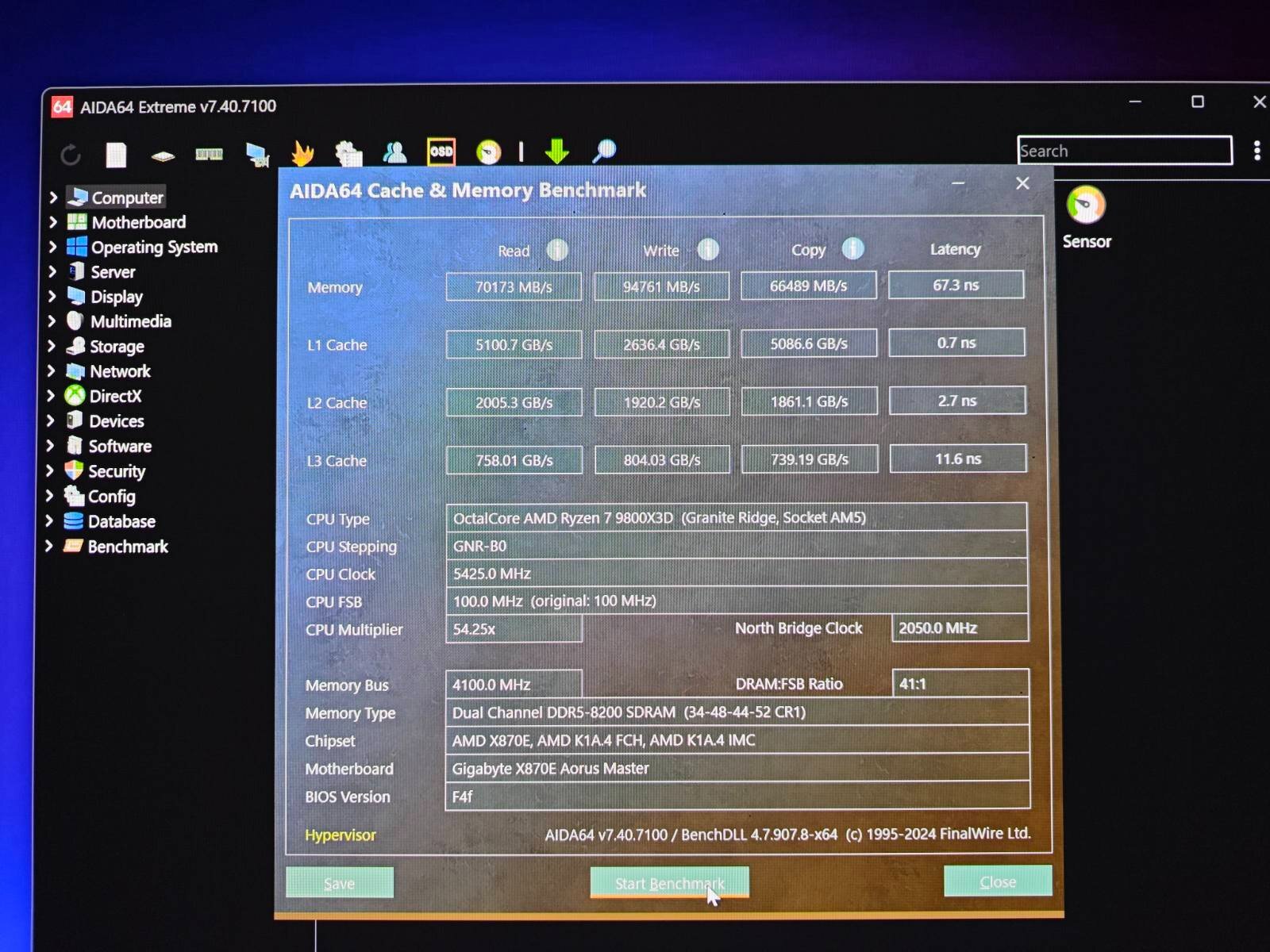Click the Memory Latency value 67.3 ns

[956, 285]
